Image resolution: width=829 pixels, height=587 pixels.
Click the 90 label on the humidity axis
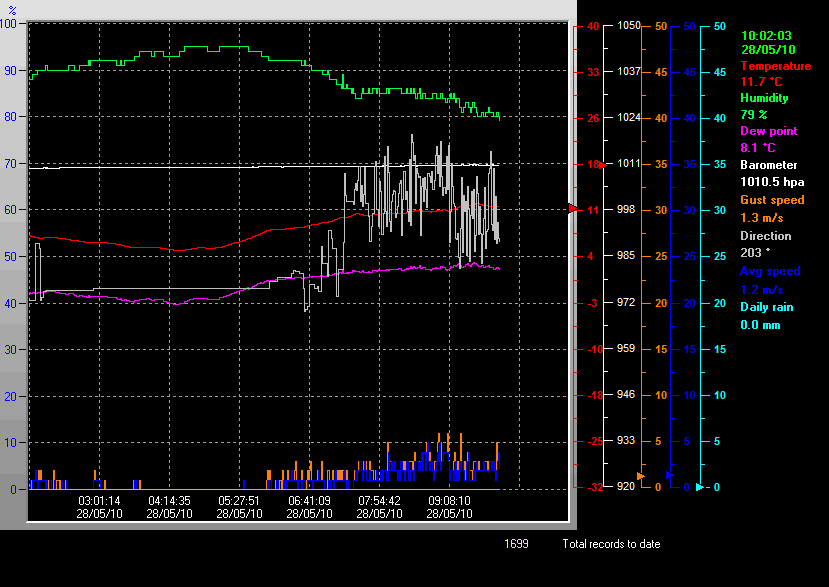pyautogui.click(x=11, y=71)
